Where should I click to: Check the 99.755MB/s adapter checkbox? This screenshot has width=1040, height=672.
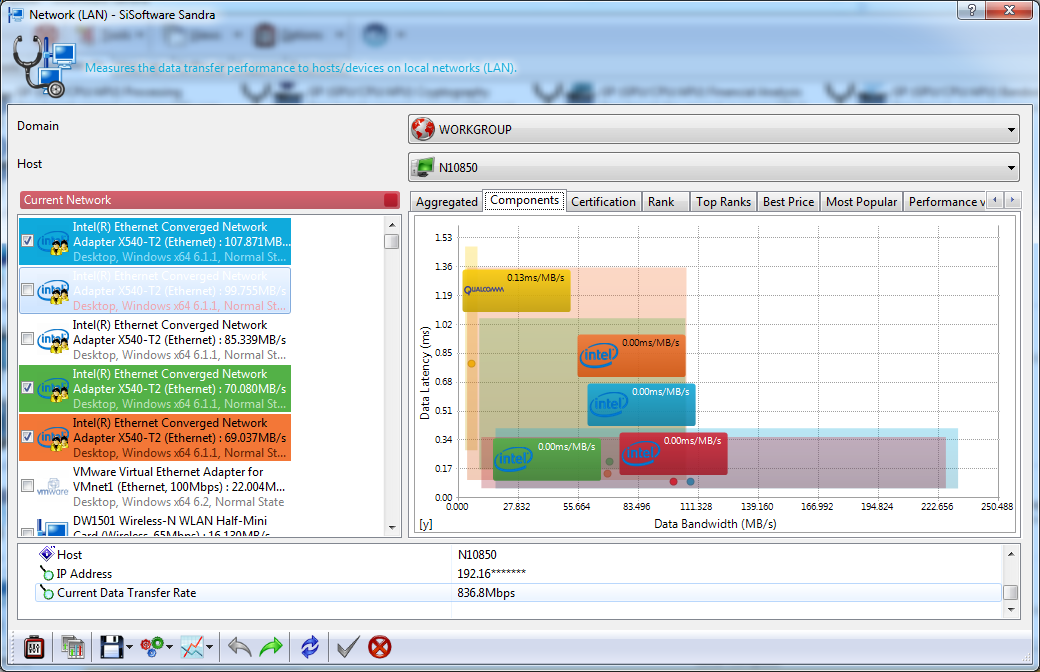click(28, 290)
